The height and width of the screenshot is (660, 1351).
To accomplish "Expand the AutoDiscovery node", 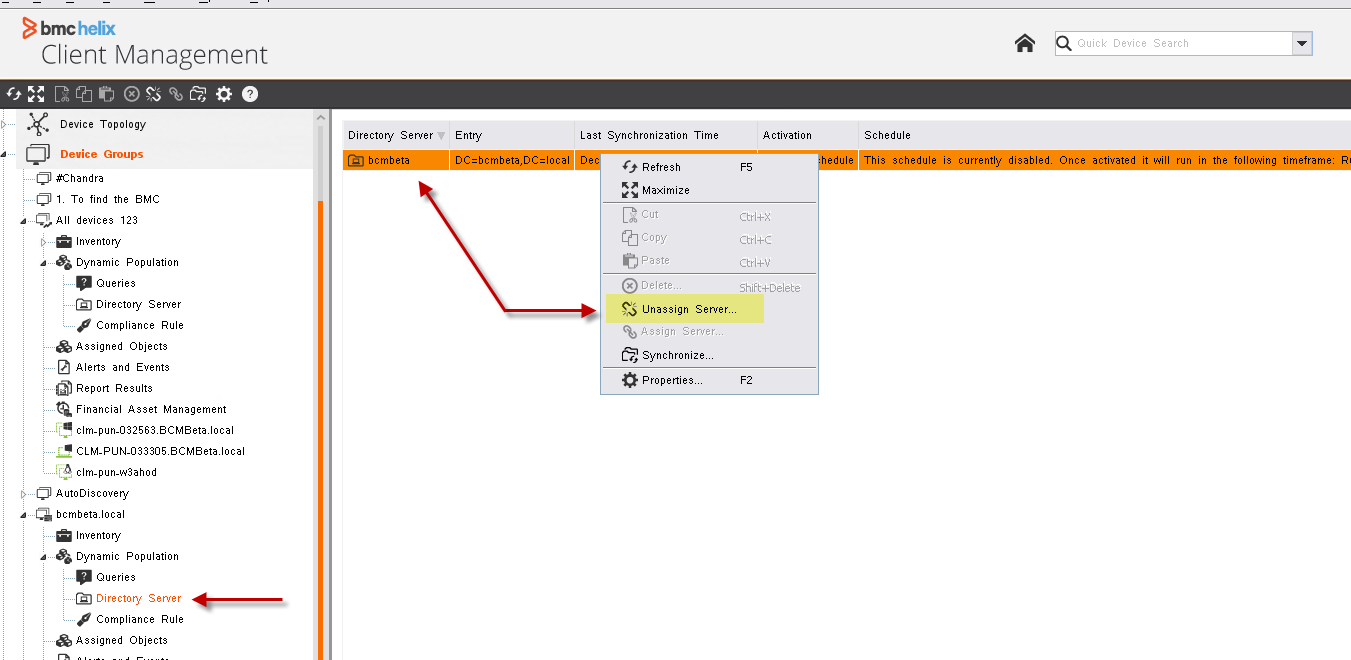I will [24, 493].
